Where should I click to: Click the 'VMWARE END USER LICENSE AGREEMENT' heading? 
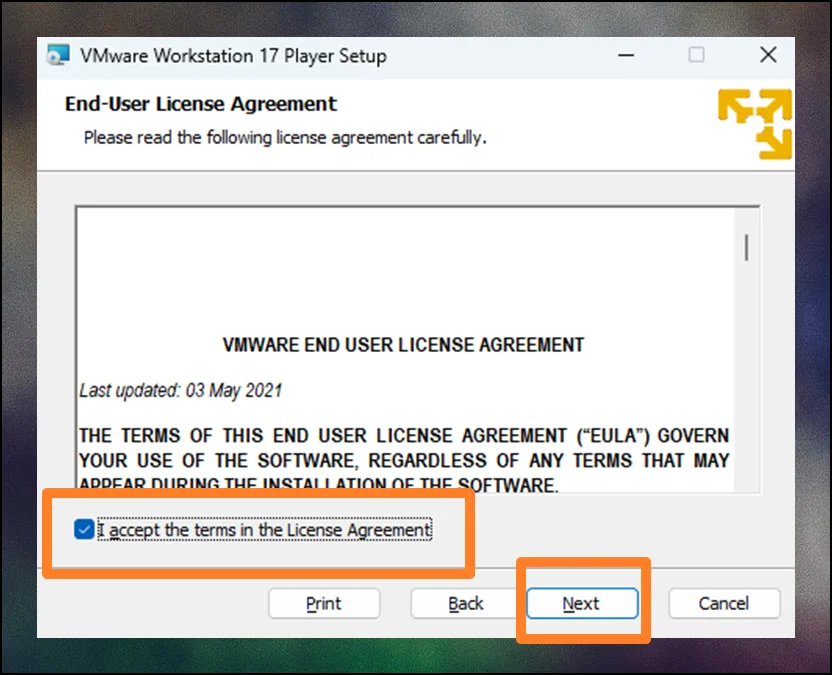(403, 345)
